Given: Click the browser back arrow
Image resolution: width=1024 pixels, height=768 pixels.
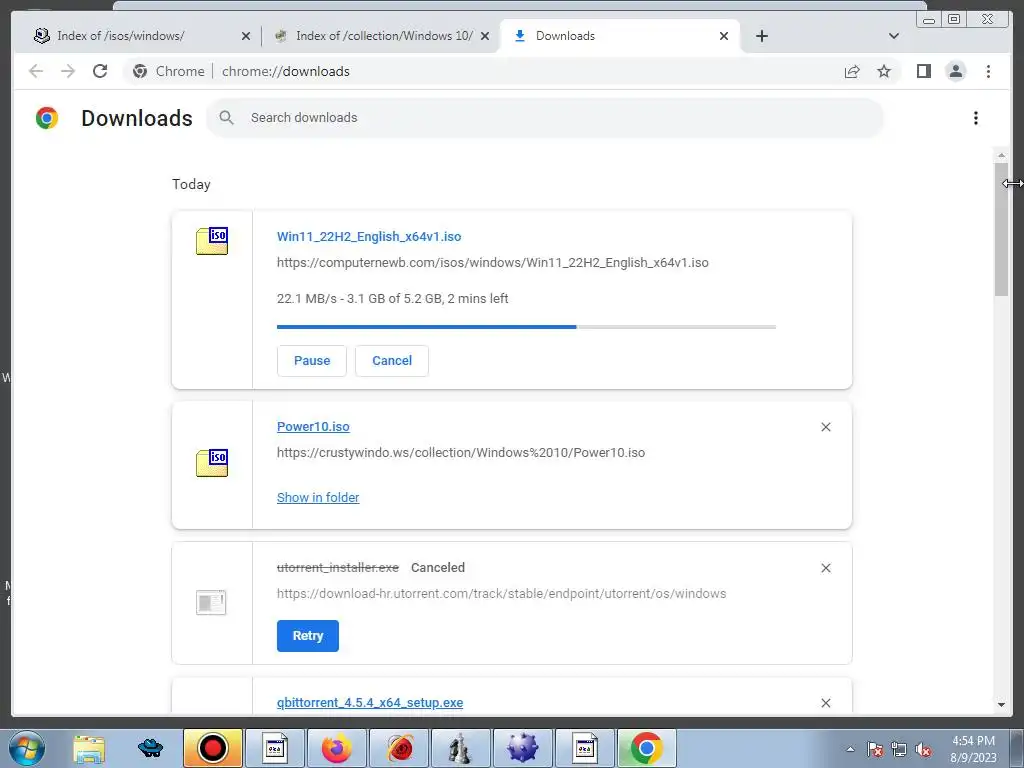Looking at the screenshot, I should 36,71.
